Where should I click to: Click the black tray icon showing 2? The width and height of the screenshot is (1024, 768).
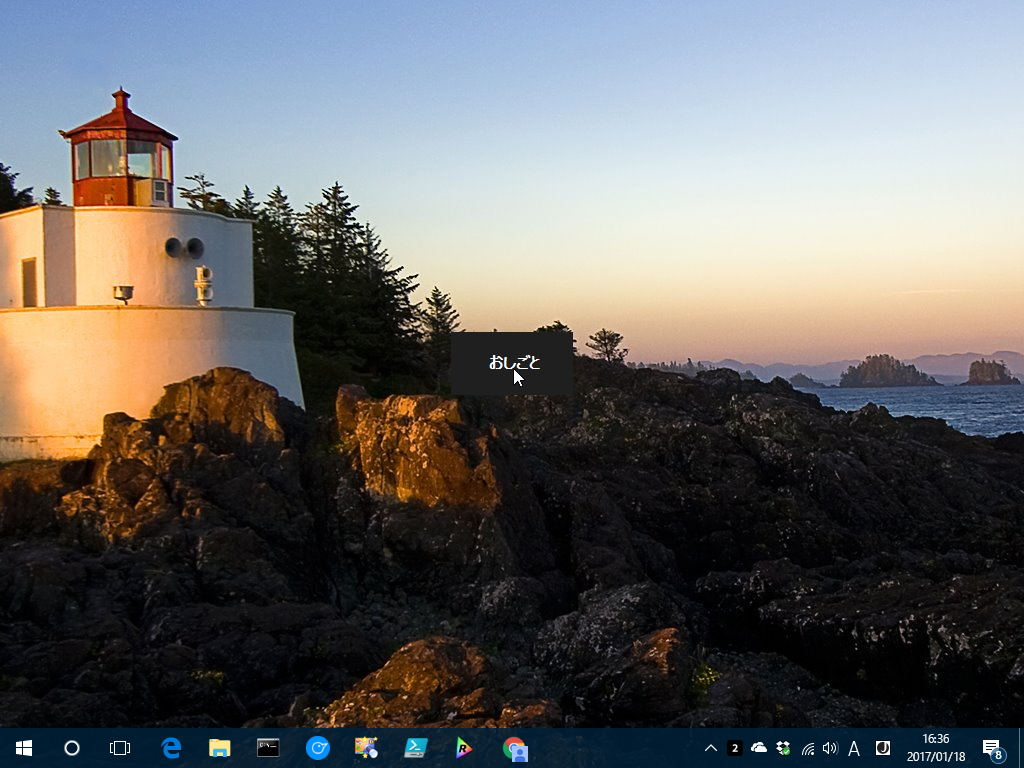pyautogui.click(x=735, y=748)
